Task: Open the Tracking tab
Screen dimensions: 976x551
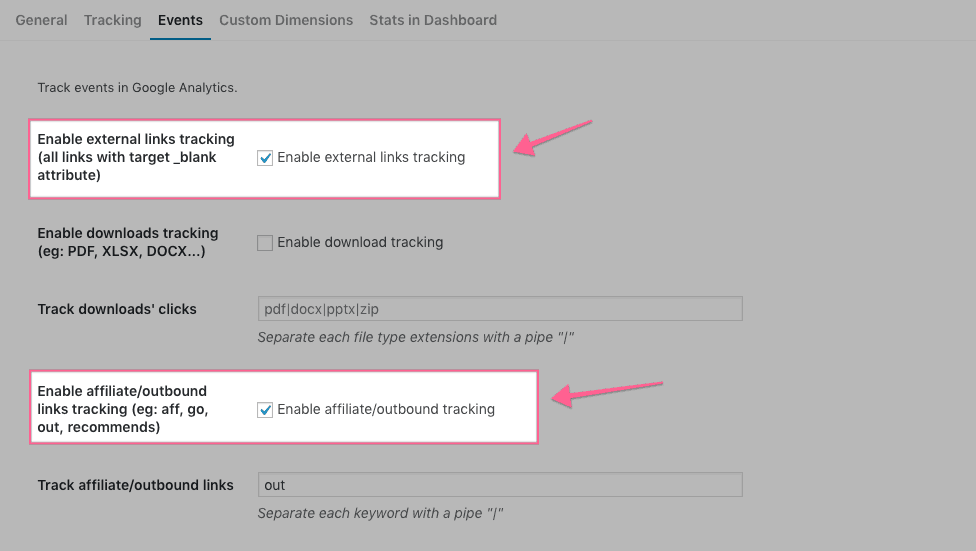Action: (x=113, y=20)
